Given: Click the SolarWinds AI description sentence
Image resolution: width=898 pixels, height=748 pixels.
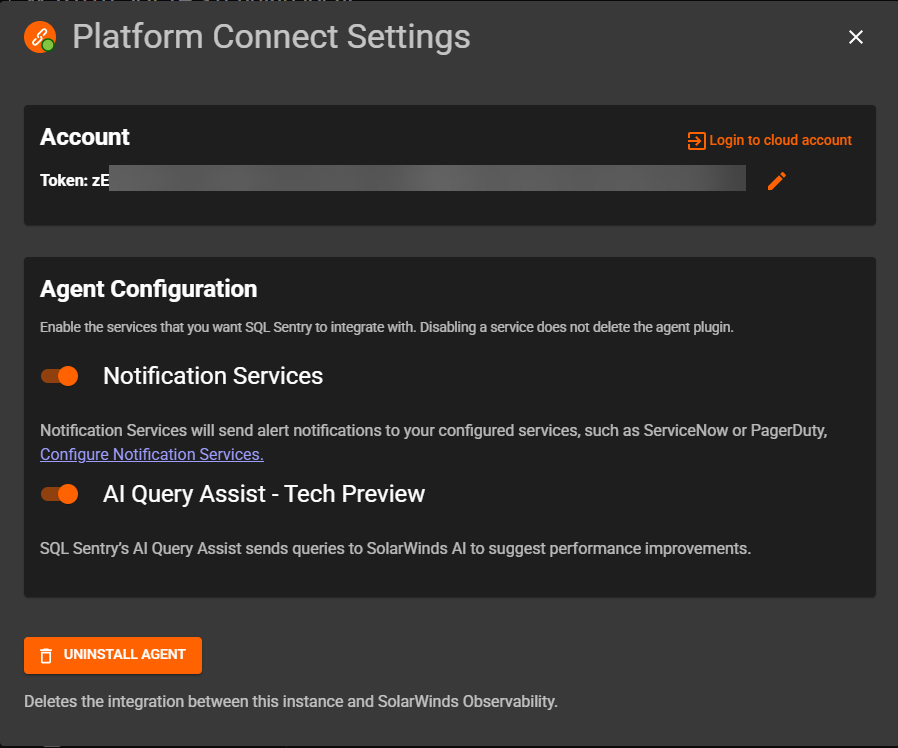Looking at the screenshot, I should (x=395, y=549).
